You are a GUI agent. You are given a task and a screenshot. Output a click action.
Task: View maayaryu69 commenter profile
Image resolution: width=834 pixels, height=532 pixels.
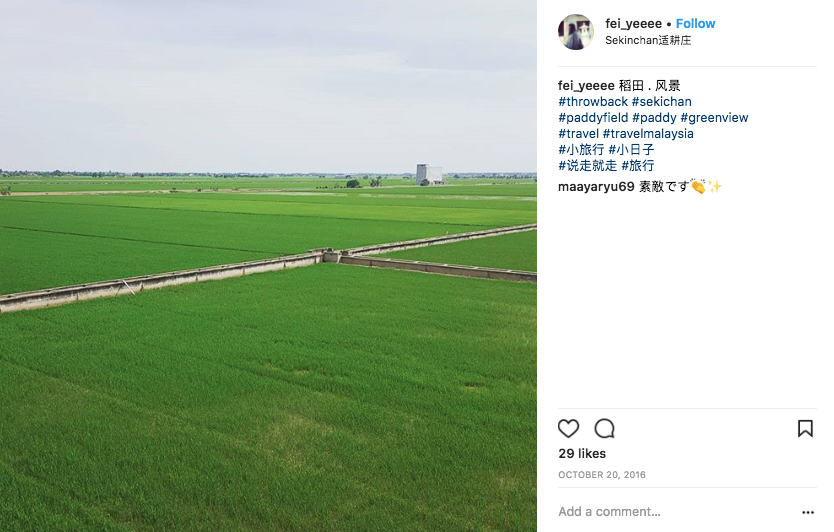pos(596,187)
